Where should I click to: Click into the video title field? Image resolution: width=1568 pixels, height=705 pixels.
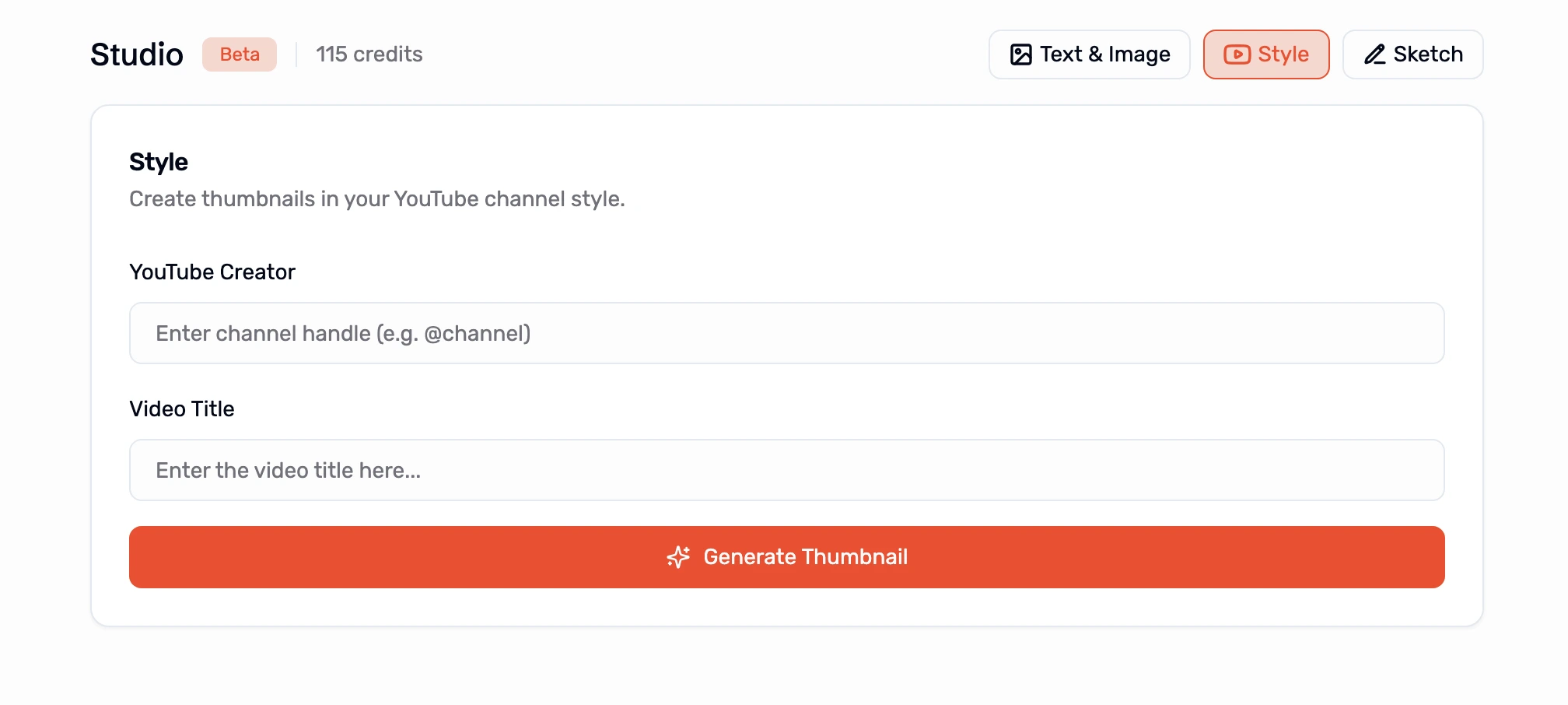[x=786, y=470]
